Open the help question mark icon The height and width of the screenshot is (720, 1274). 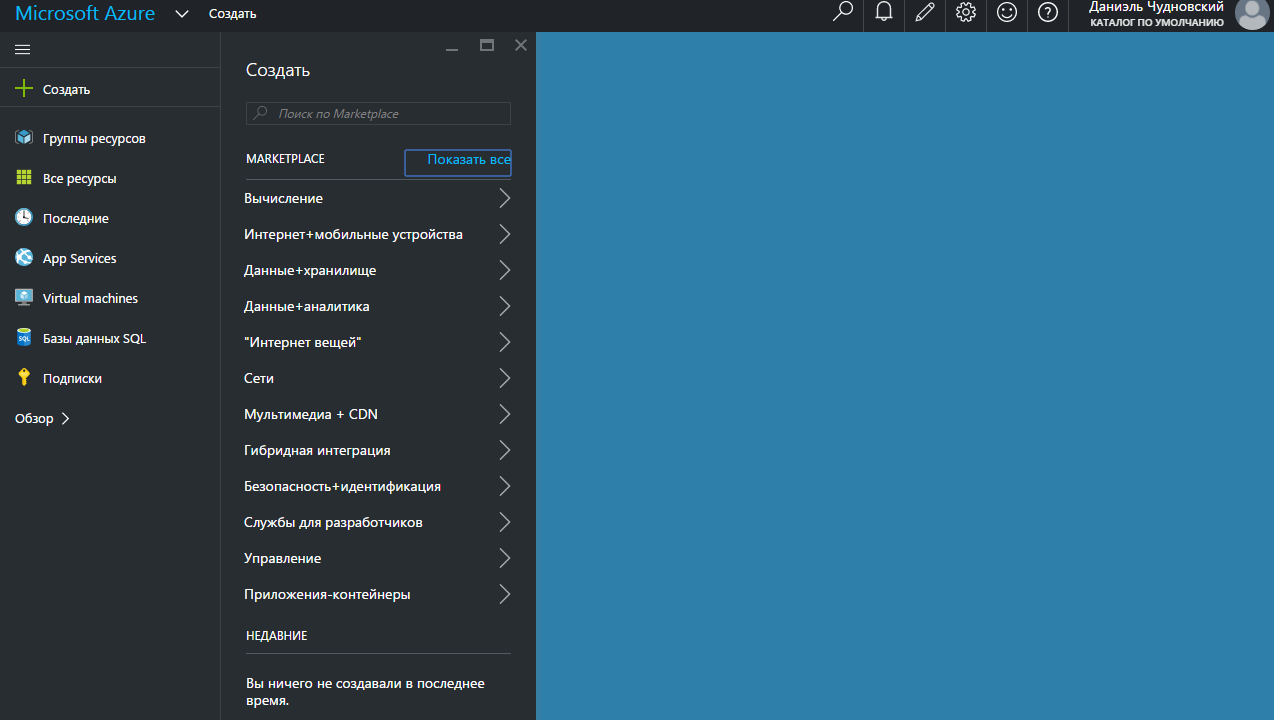[x=1048, y=12]
